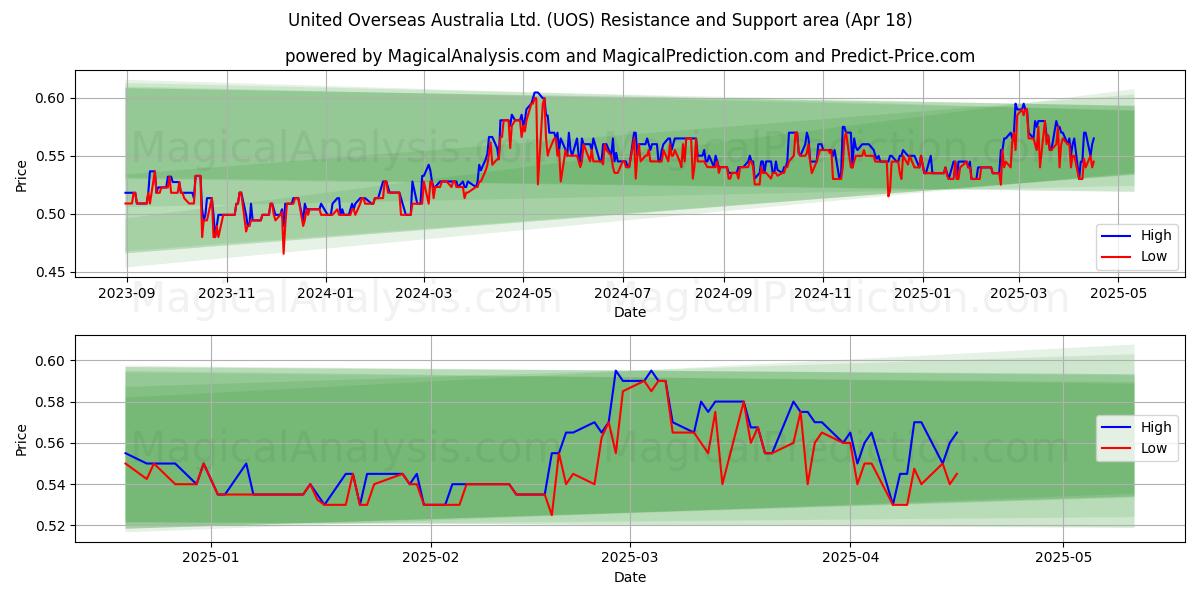Screen dimensions: 1200x600
Task: Click the '2025-04' tick label on bottom chart
Action: [x=850, y=560]
